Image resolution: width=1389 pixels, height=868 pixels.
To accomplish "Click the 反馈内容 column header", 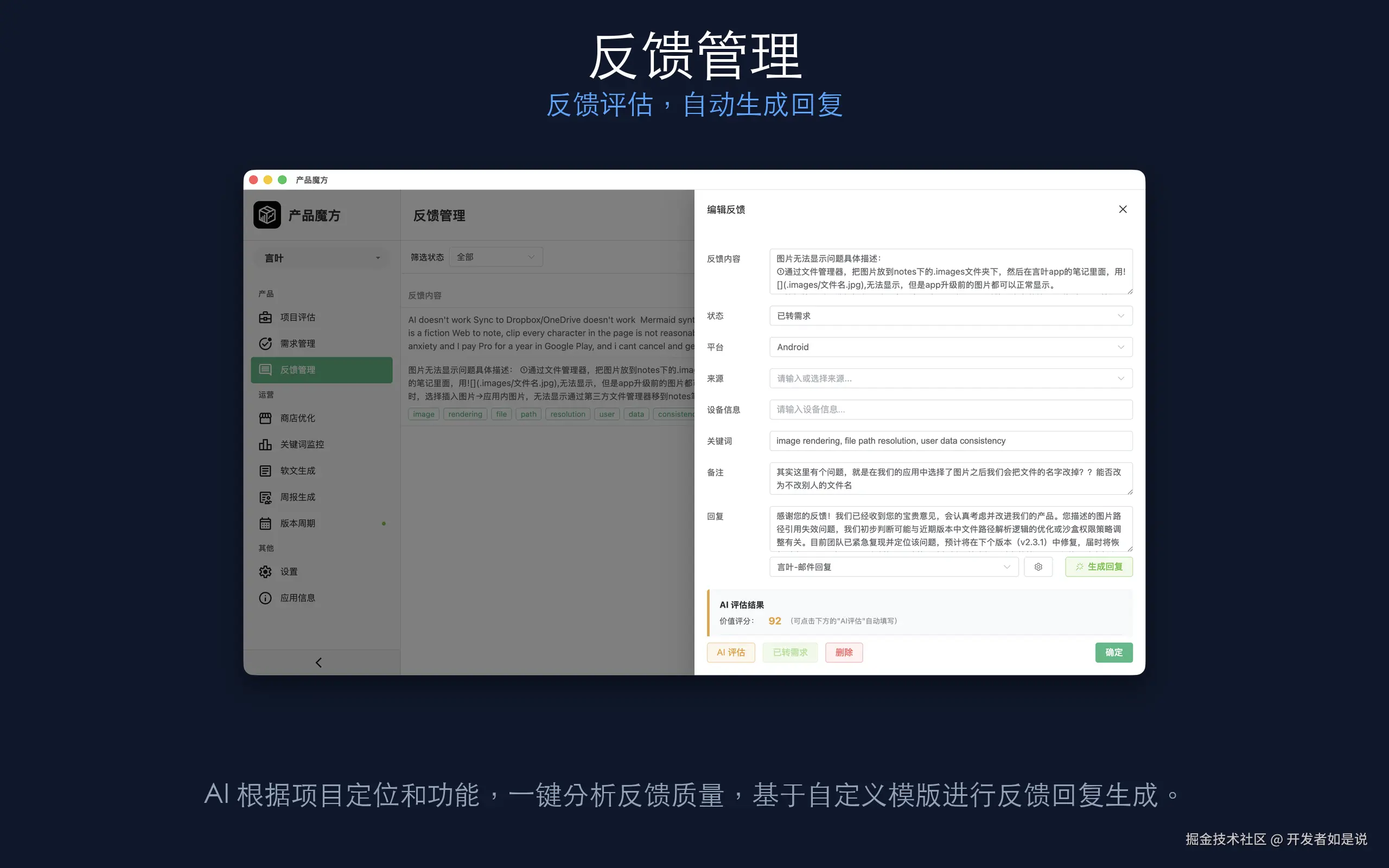I will tap(425, 296).
